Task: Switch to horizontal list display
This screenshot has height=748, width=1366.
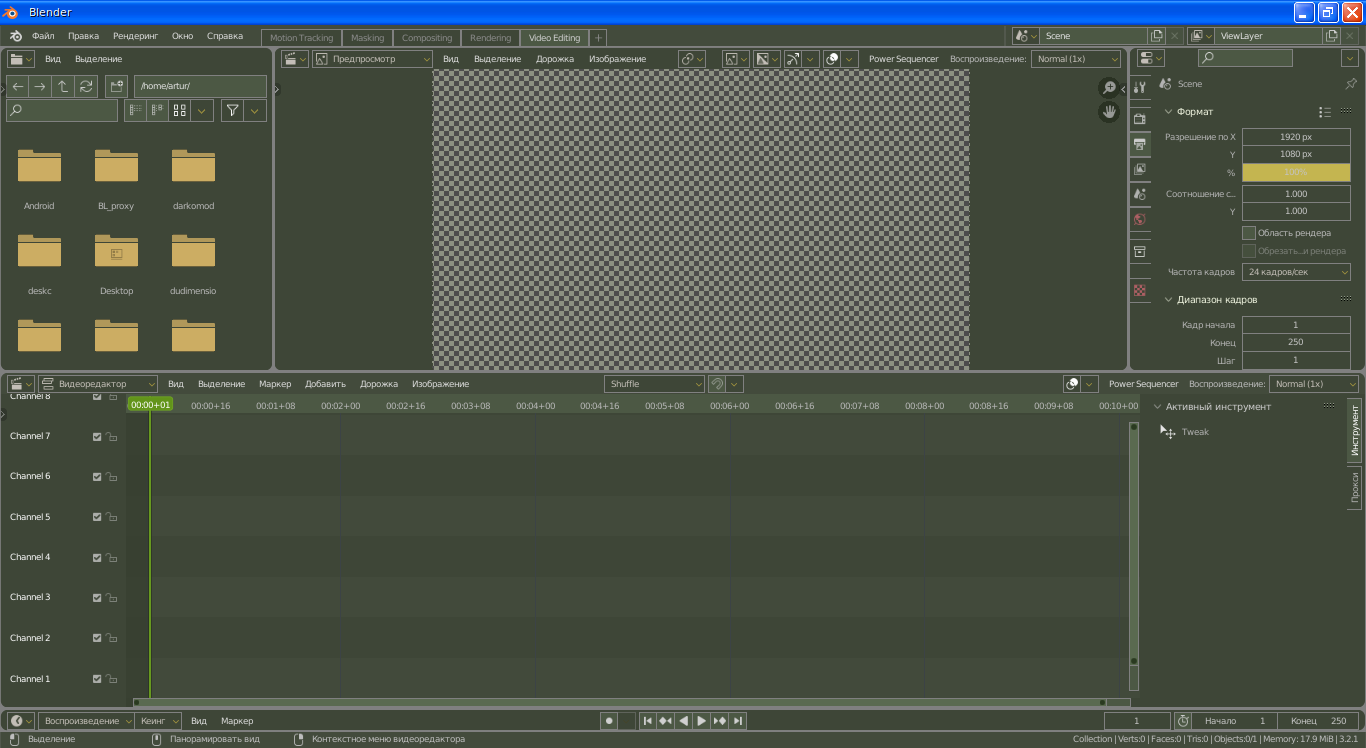Action: coord(157,110)
